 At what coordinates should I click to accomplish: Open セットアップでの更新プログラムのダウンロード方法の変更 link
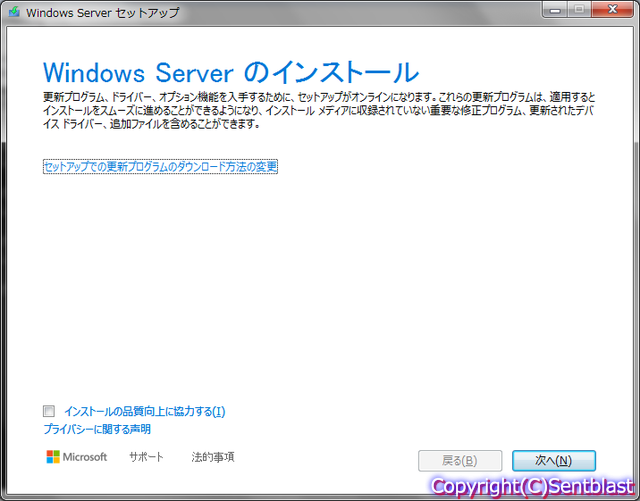click(160, 167)
